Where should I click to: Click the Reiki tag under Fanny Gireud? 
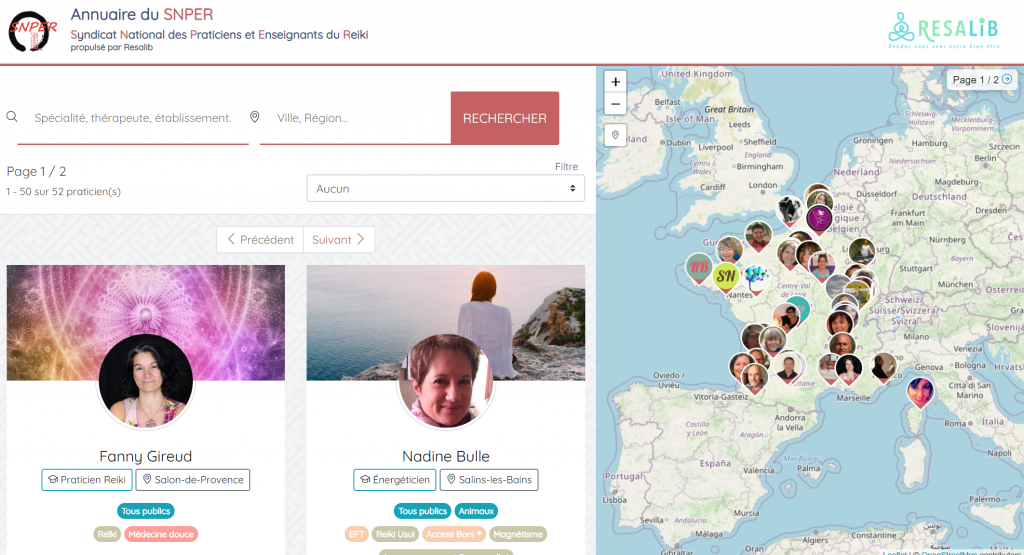pos(107,534)
